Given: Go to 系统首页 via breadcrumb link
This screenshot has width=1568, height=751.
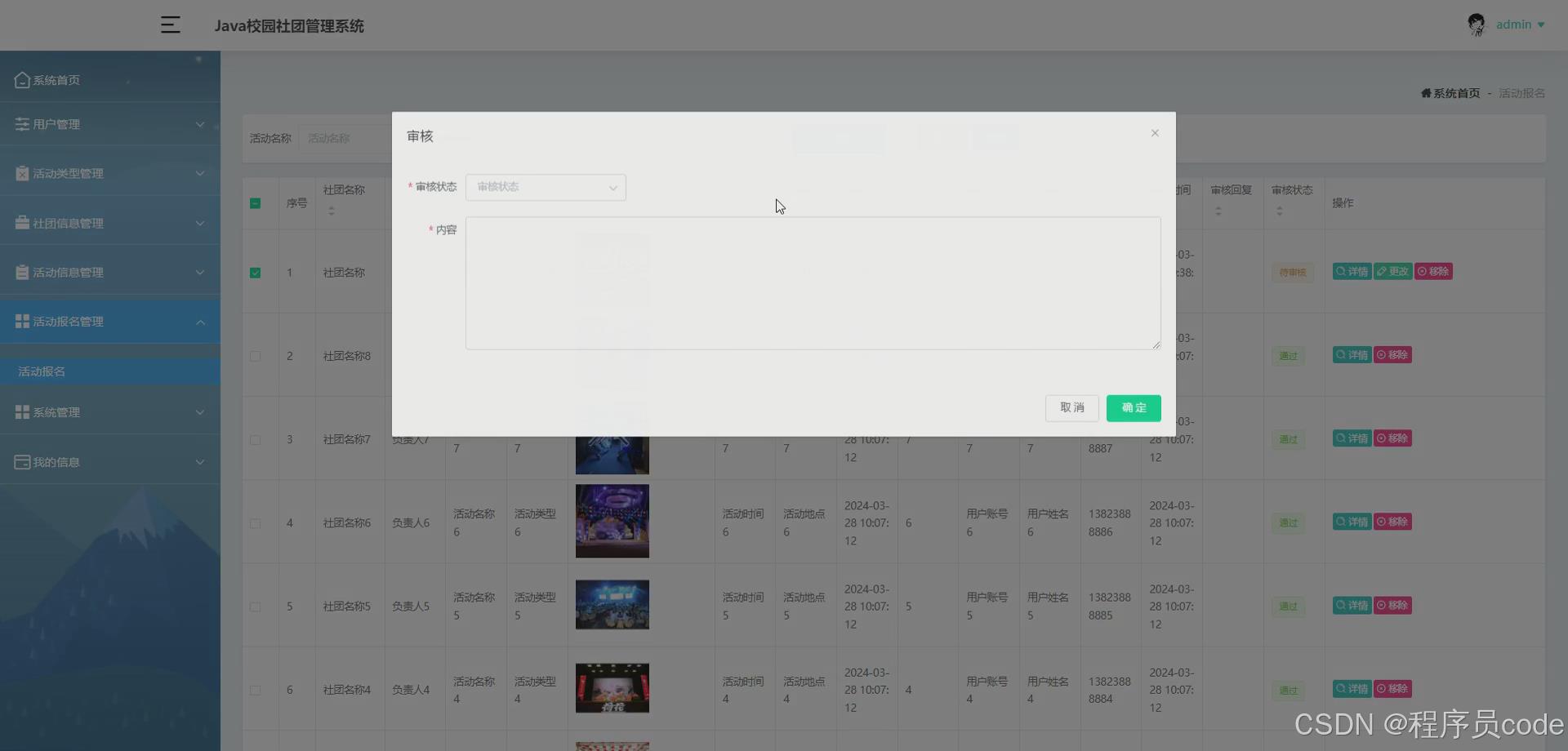Looking at the screenshot, I should (1450, 93).
